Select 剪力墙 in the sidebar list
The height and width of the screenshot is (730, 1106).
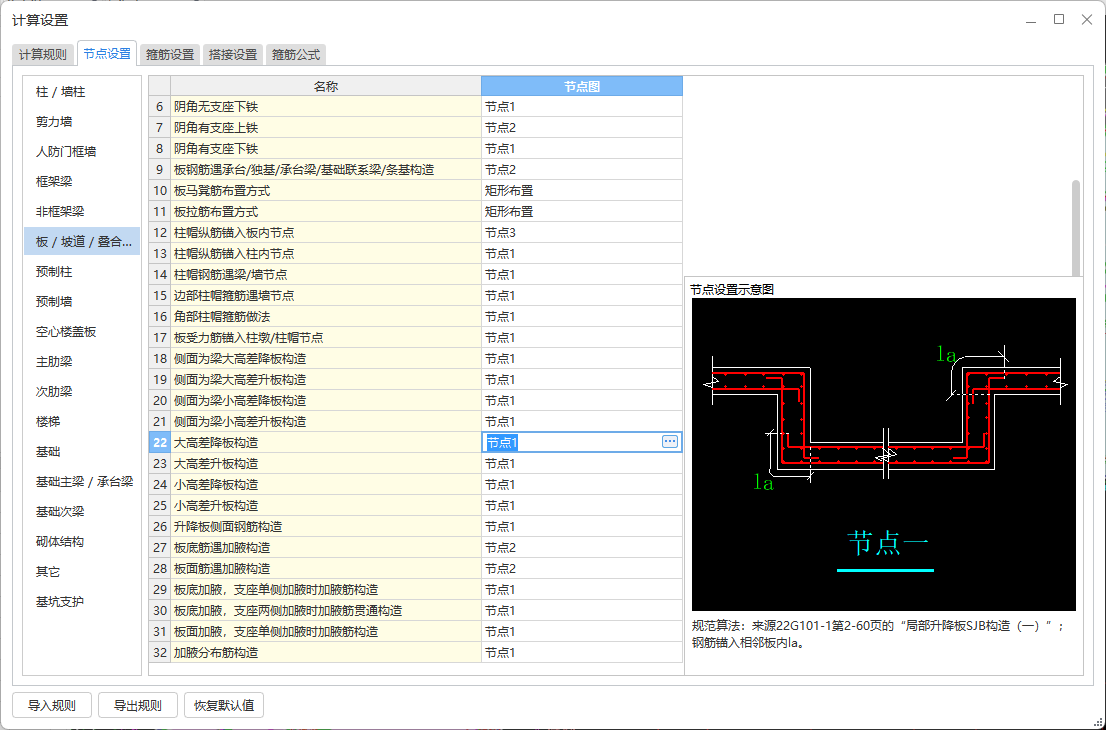click(82, 121)
